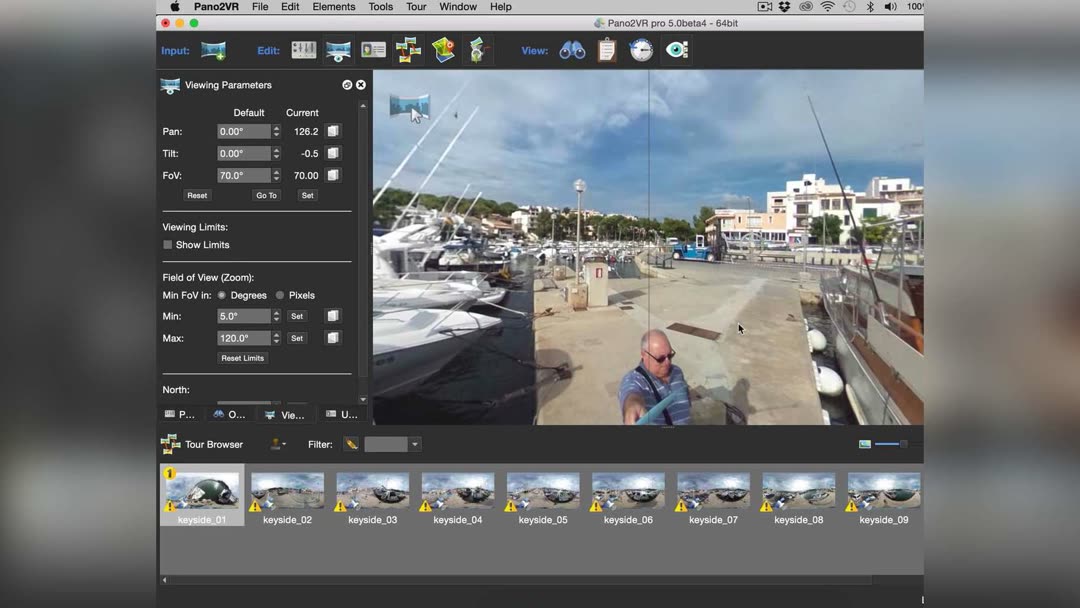Click the eye viewer settings icon
This screenshot has height=608, width=1080.
(677, 51)
